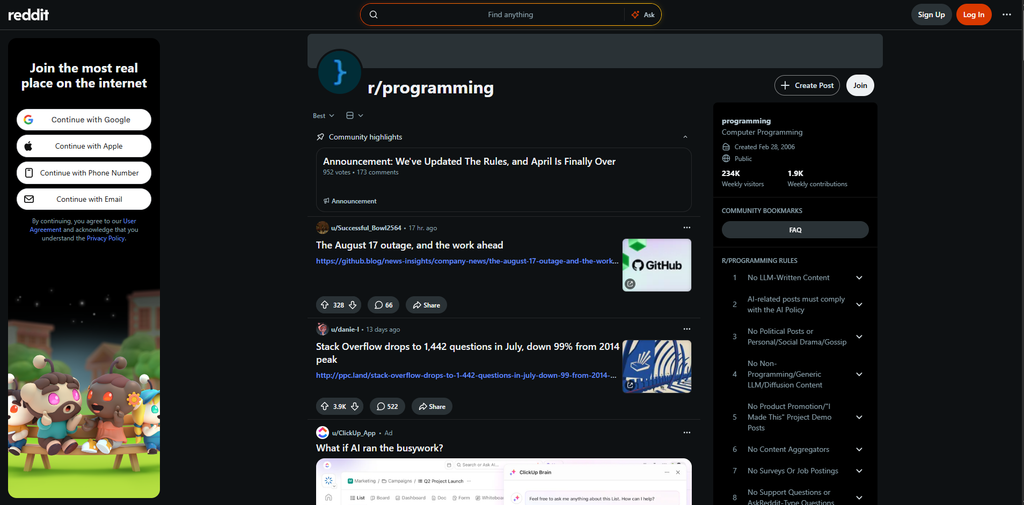Open the top-right more options menu
The height and width of the screenshot is (505, 1024).
pos(1006,14)
